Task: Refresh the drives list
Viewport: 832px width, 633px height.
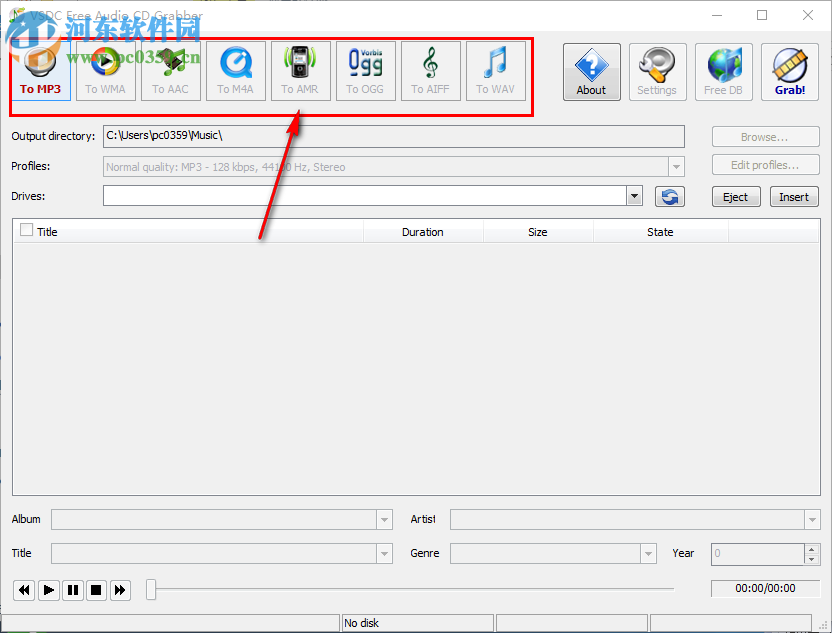Action: (x=669, y=196)
